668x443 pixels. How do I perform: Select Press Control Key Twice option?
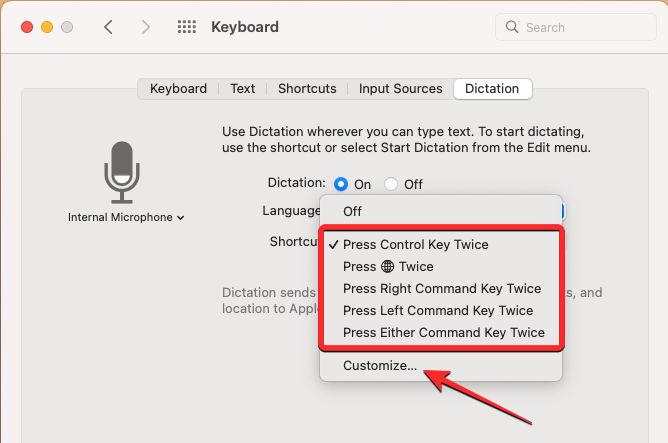(415, 244)
